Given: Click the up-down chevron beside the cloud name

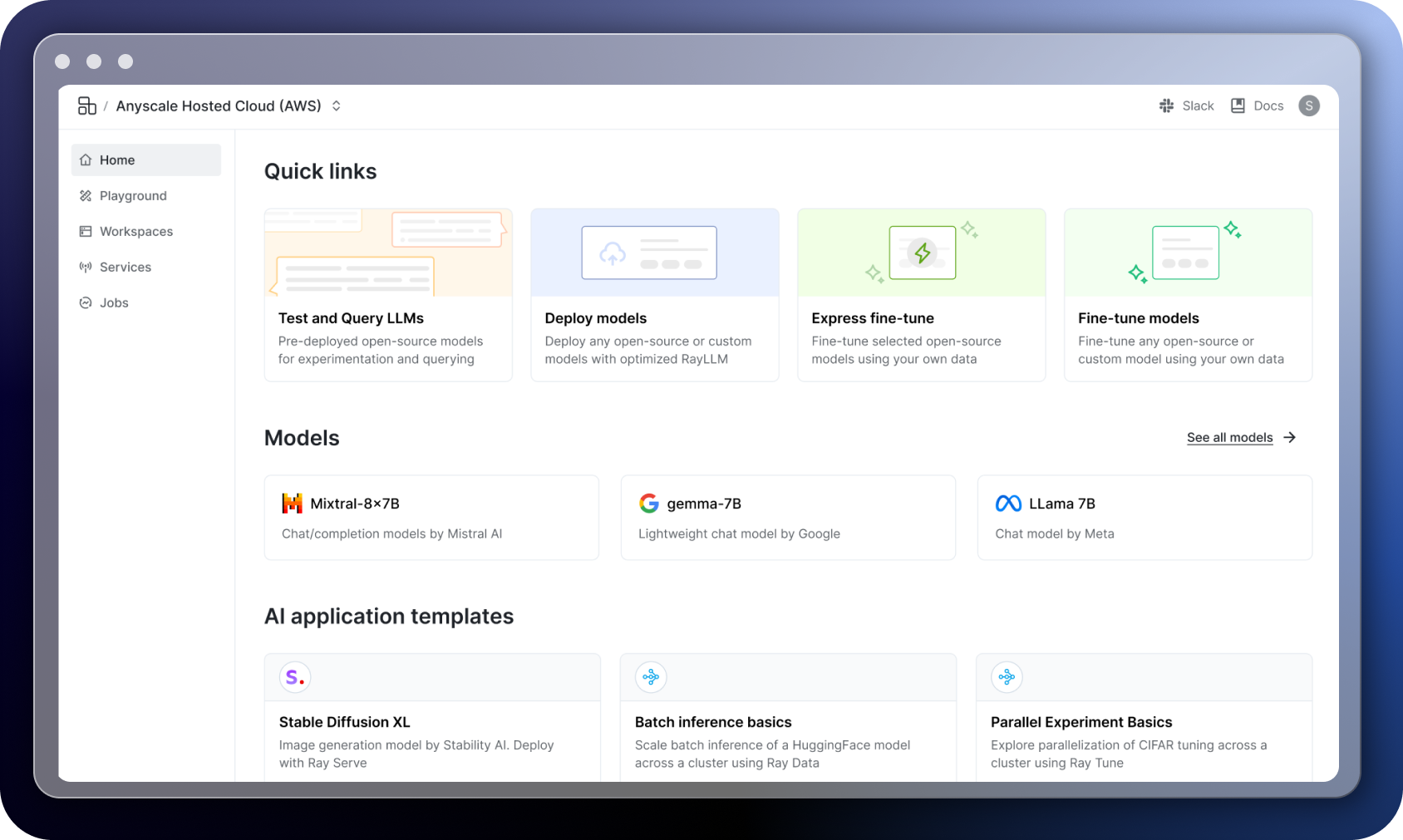Looking at the screenshot, I should 337,106.
